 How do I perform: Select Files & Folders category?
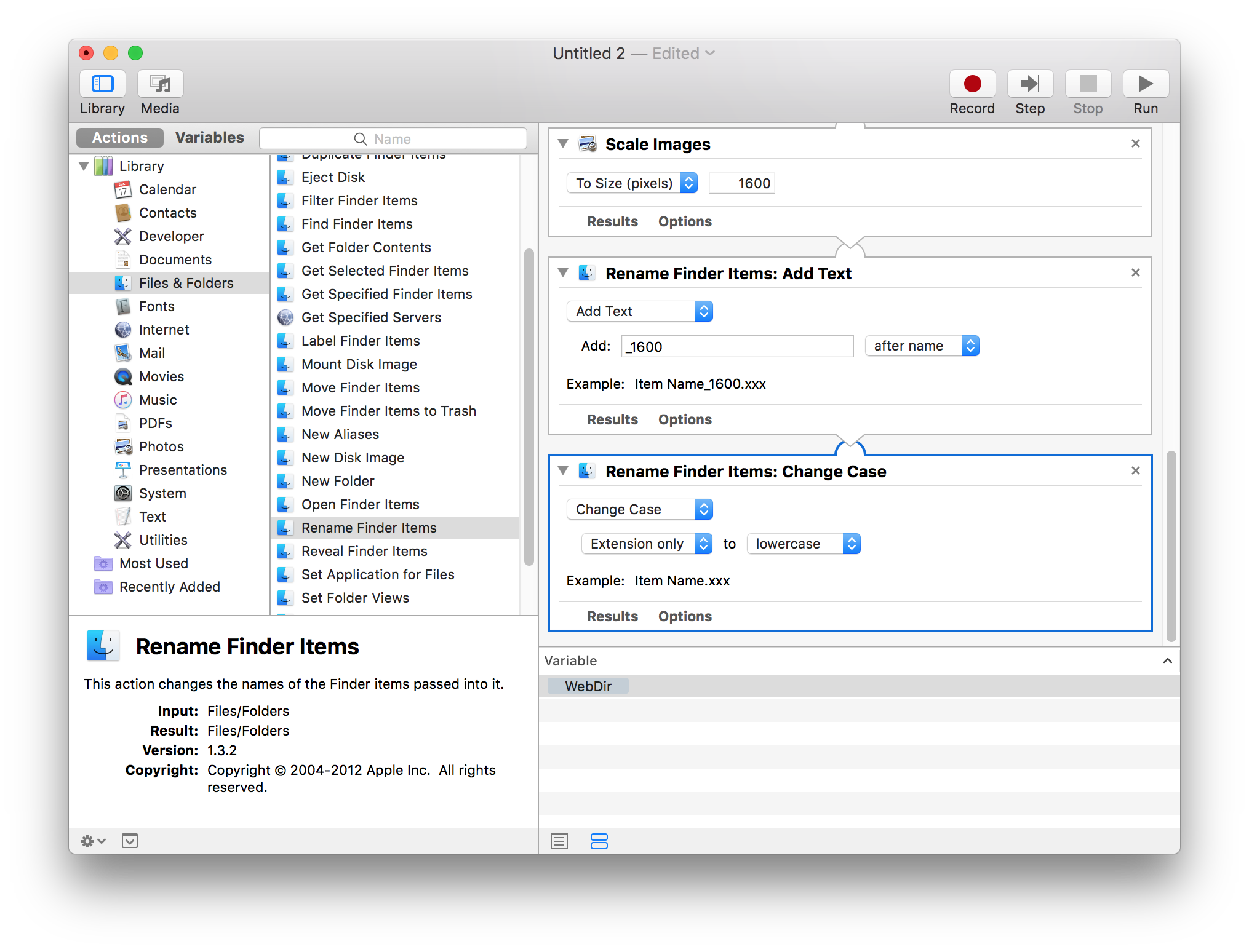click(169, 283)
